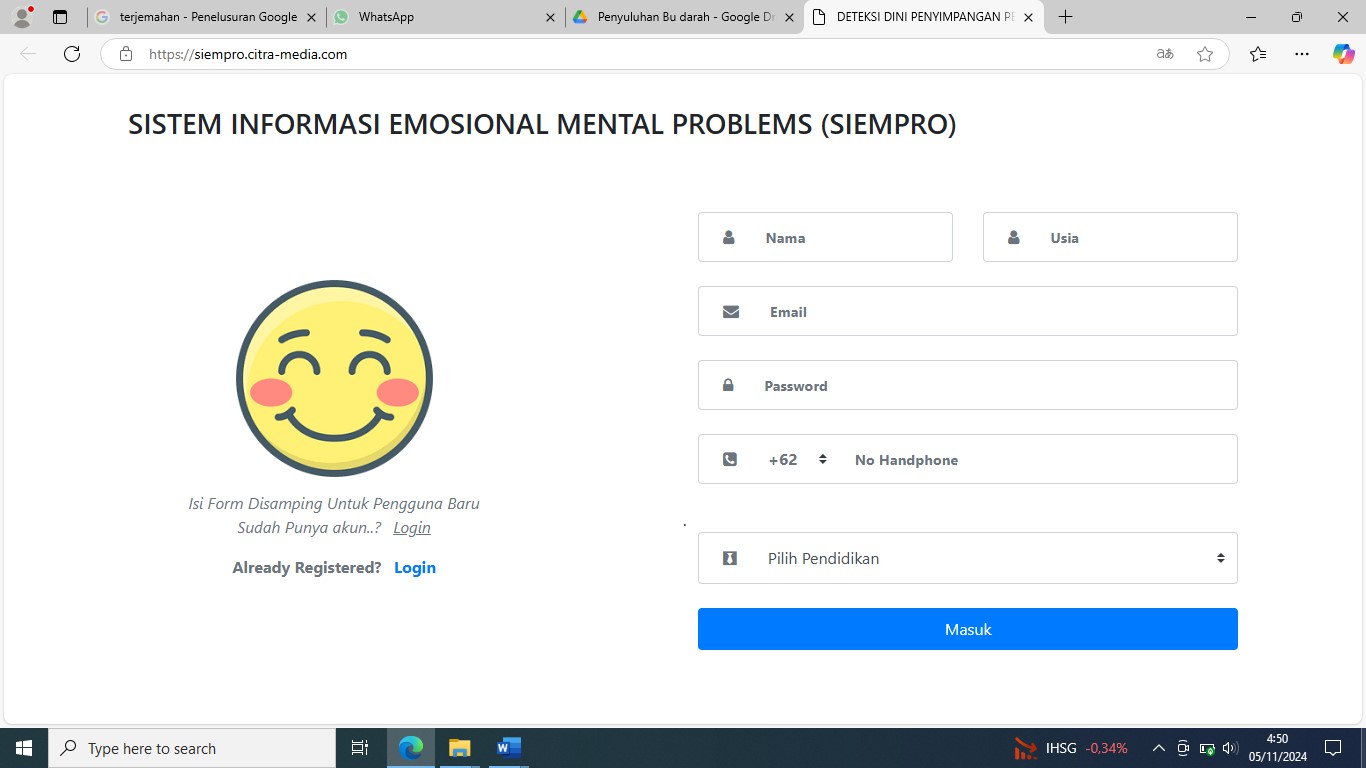Add page to favorites star icon
1366x768 pixels.
tap(1205, 54)
